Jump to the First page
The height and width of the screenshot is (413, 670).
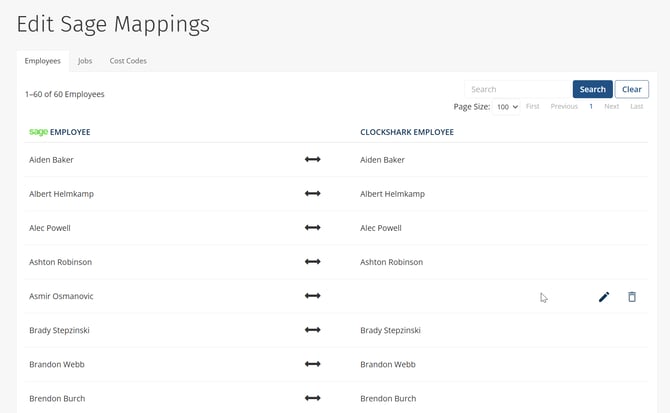tap(533, 106)
